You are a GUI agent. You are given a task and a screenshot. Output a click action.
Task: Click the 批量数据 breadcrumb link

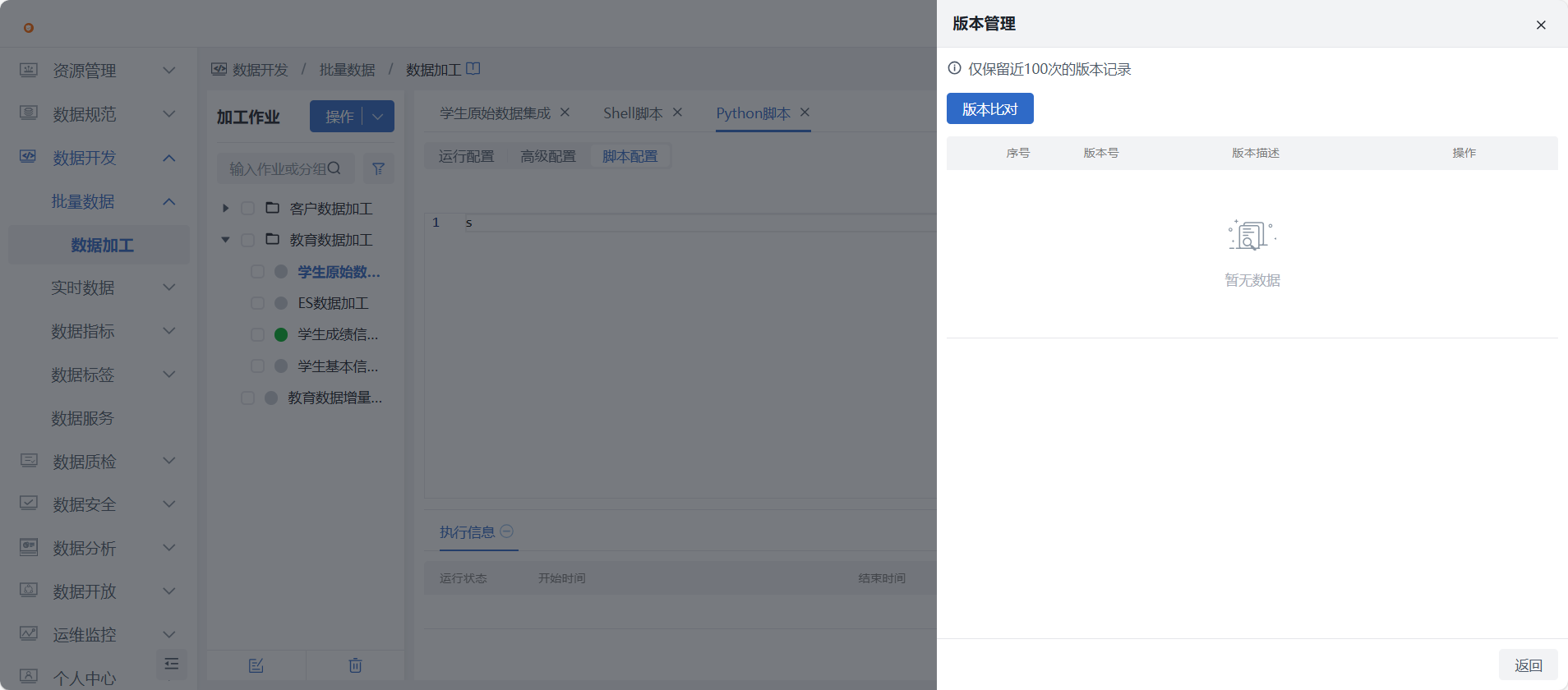(x=347, y=70)
